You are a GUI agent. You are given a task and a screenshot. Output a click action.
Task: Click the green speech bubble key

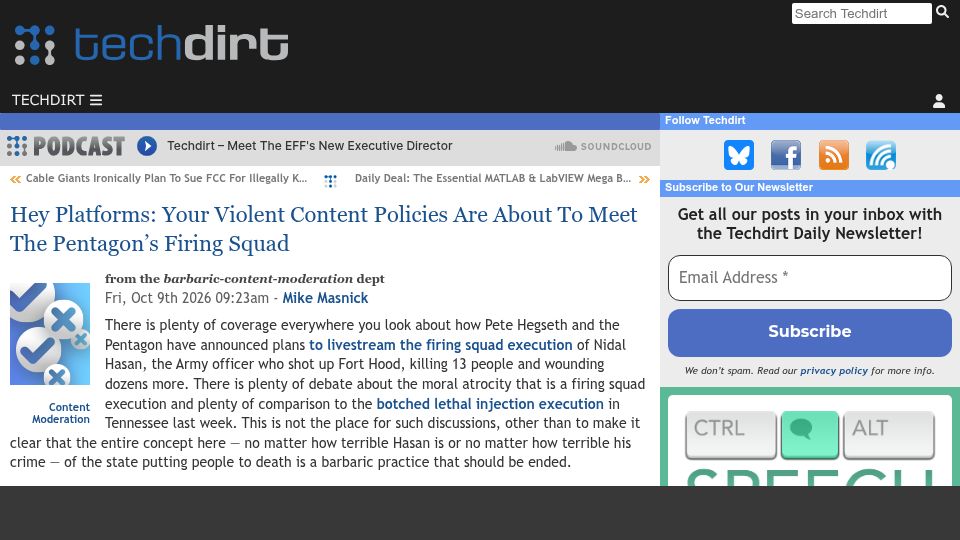click(809, 435)
